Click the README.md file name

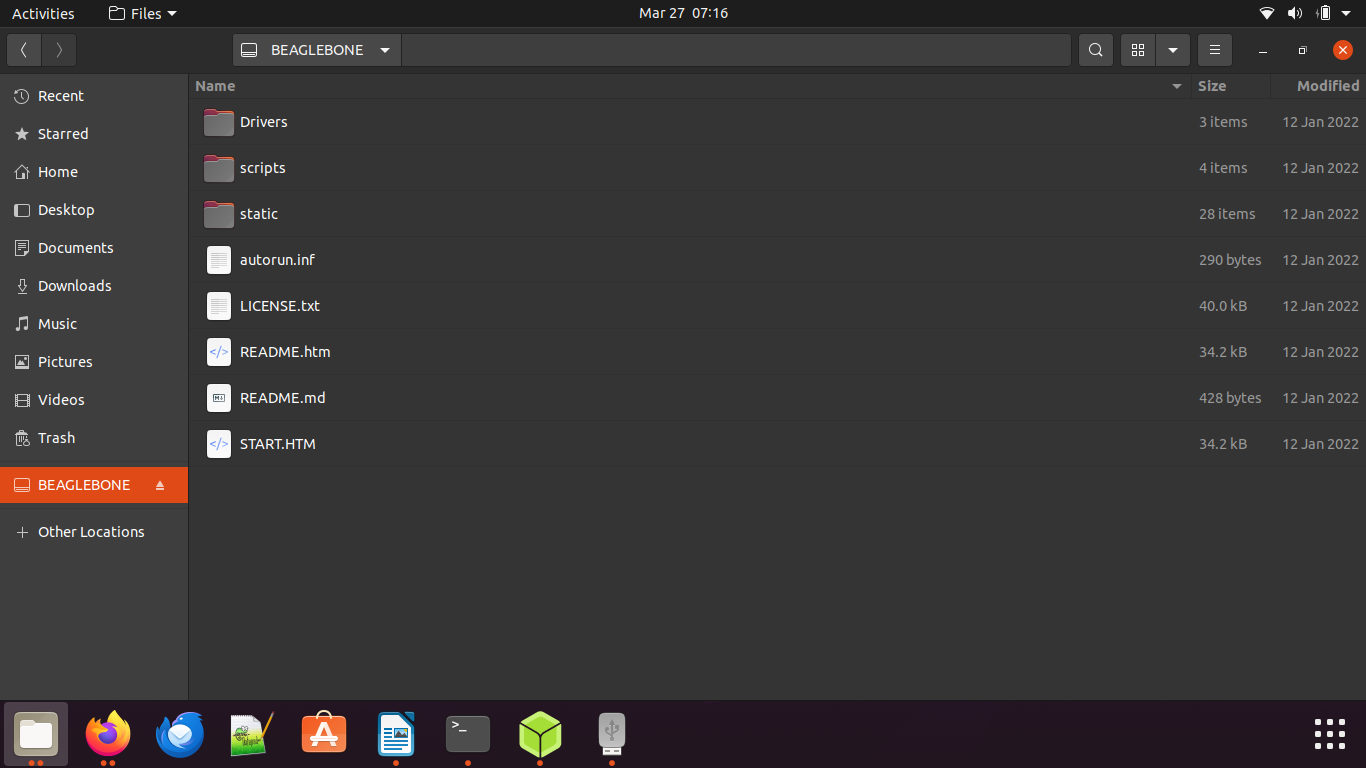(x=283, y=398)
